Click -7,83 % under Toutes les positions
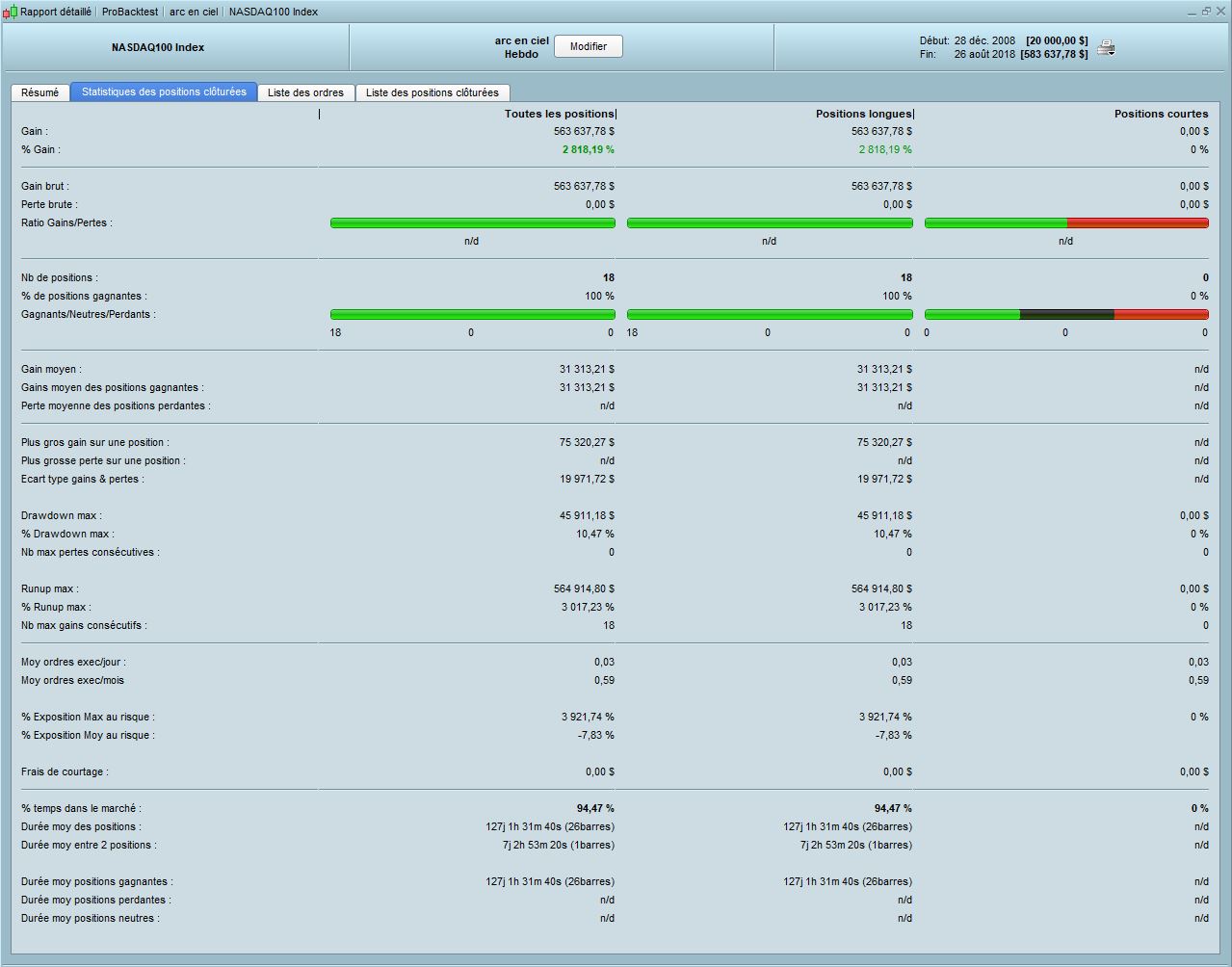The width and height of the screenshot is (1232, 967). [x=595, y=735]
